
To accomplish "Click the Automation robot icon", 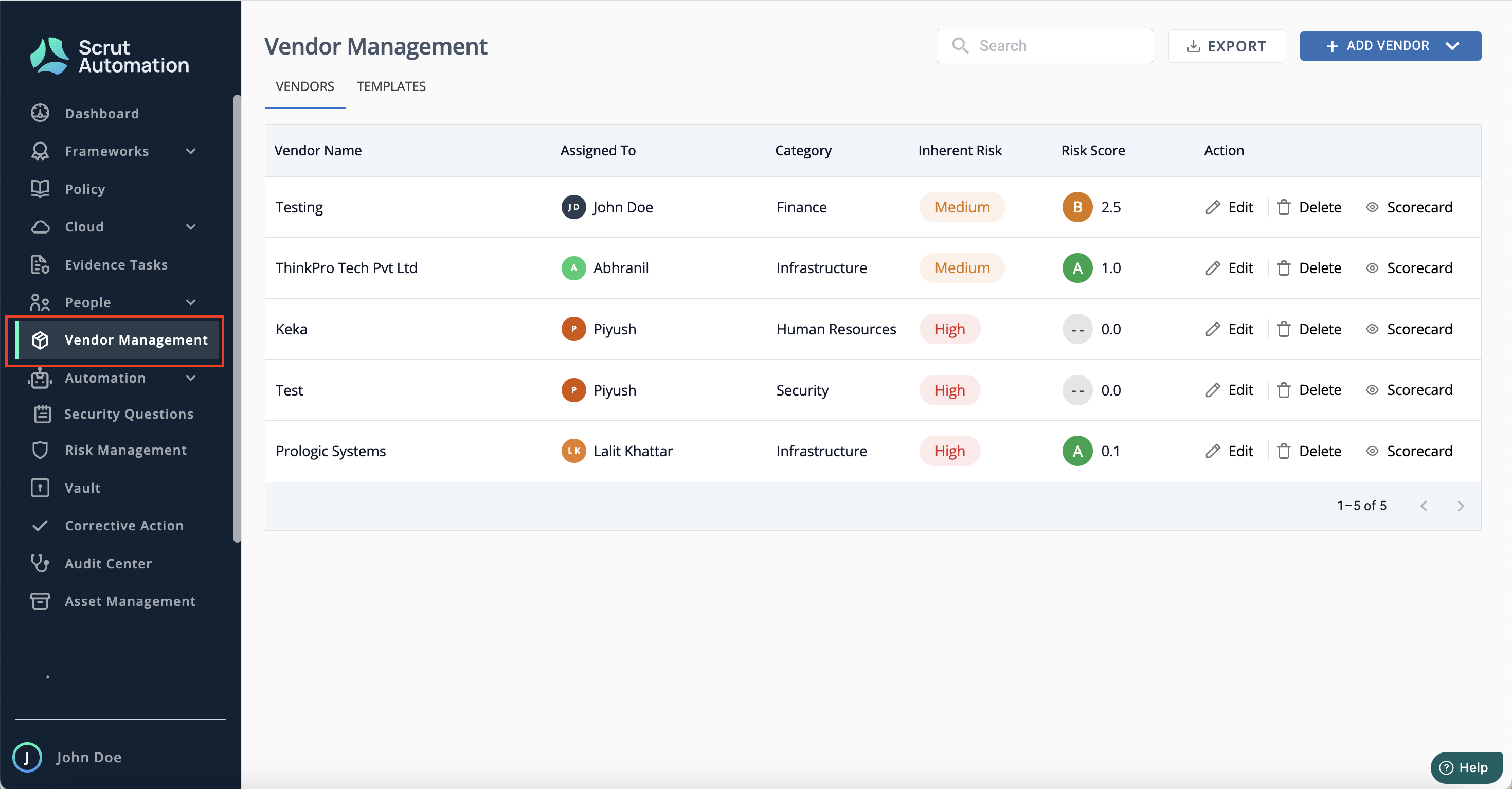I will [40, 378].
